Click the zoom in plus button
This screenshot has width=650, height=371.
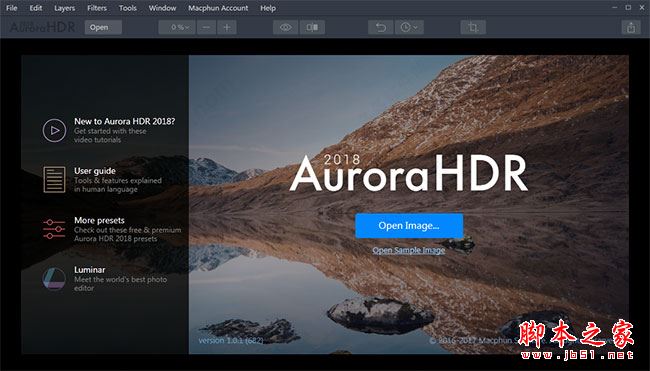click(227, 27)
